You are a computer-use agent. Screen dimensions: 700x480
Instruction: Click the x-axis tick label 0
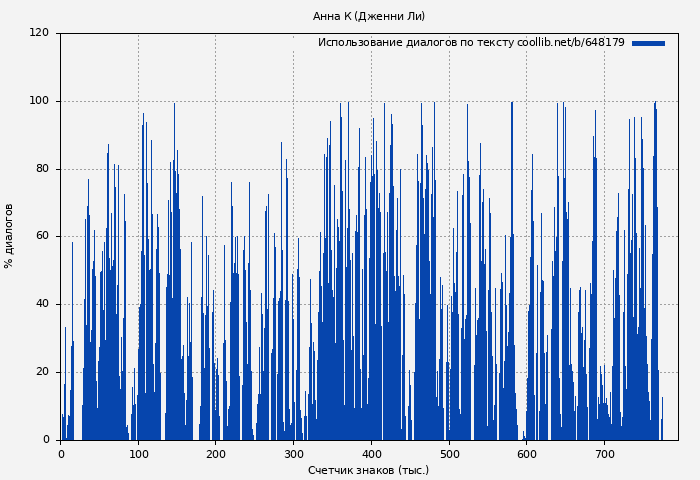[61, 454]
